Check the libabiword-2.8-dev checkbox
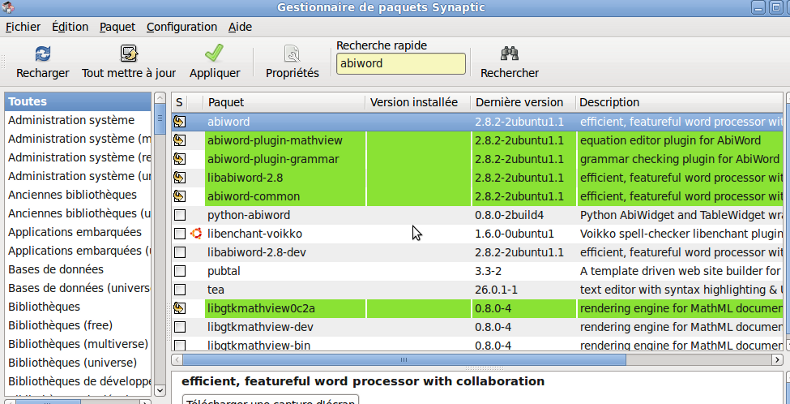This screenshot has width=790, height=404. [180, 252]
